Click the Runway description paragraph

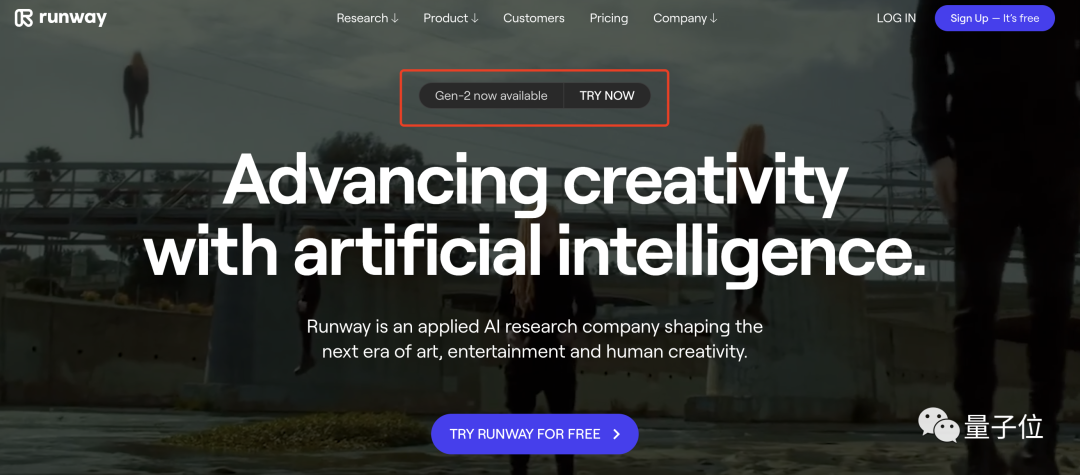[534, 339]
